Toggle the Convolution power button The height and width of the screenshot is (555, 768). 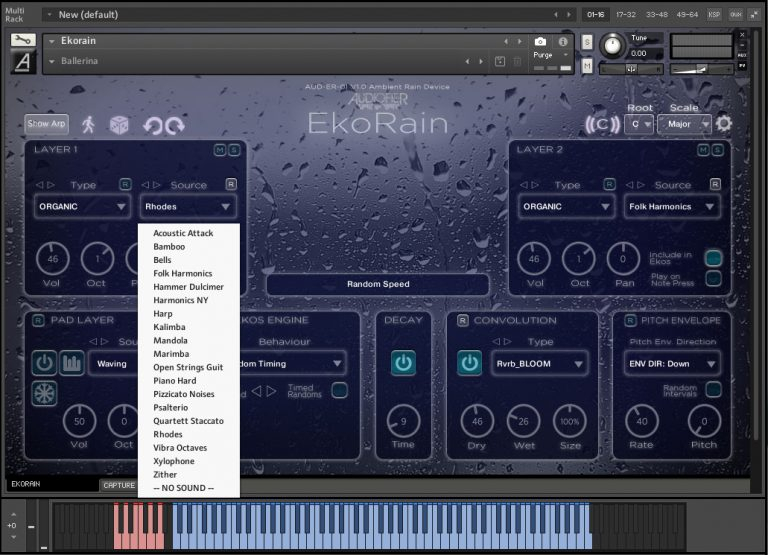pyautogui.click(x=469, y=363)
